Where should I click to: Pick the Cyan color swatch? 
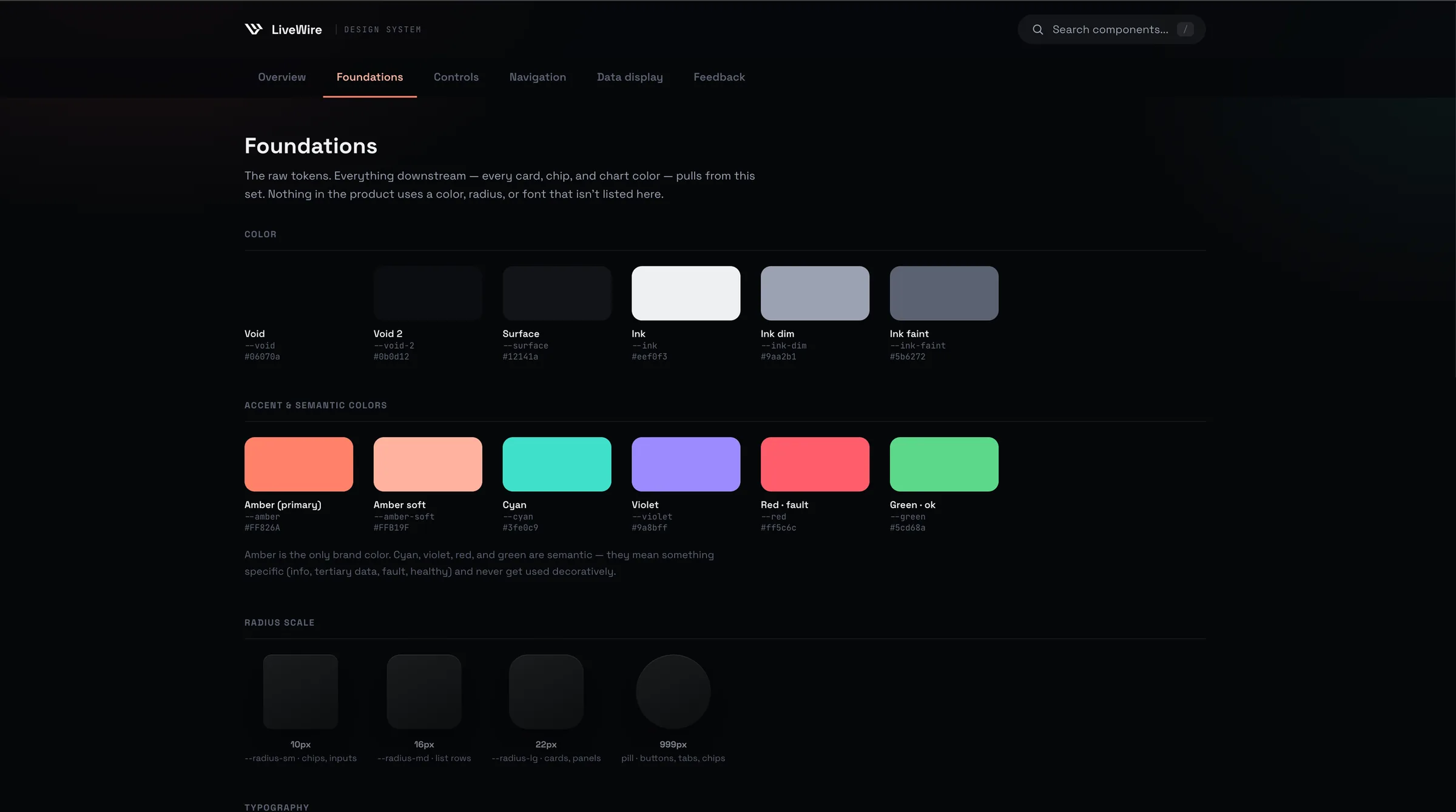coord(557,464)
